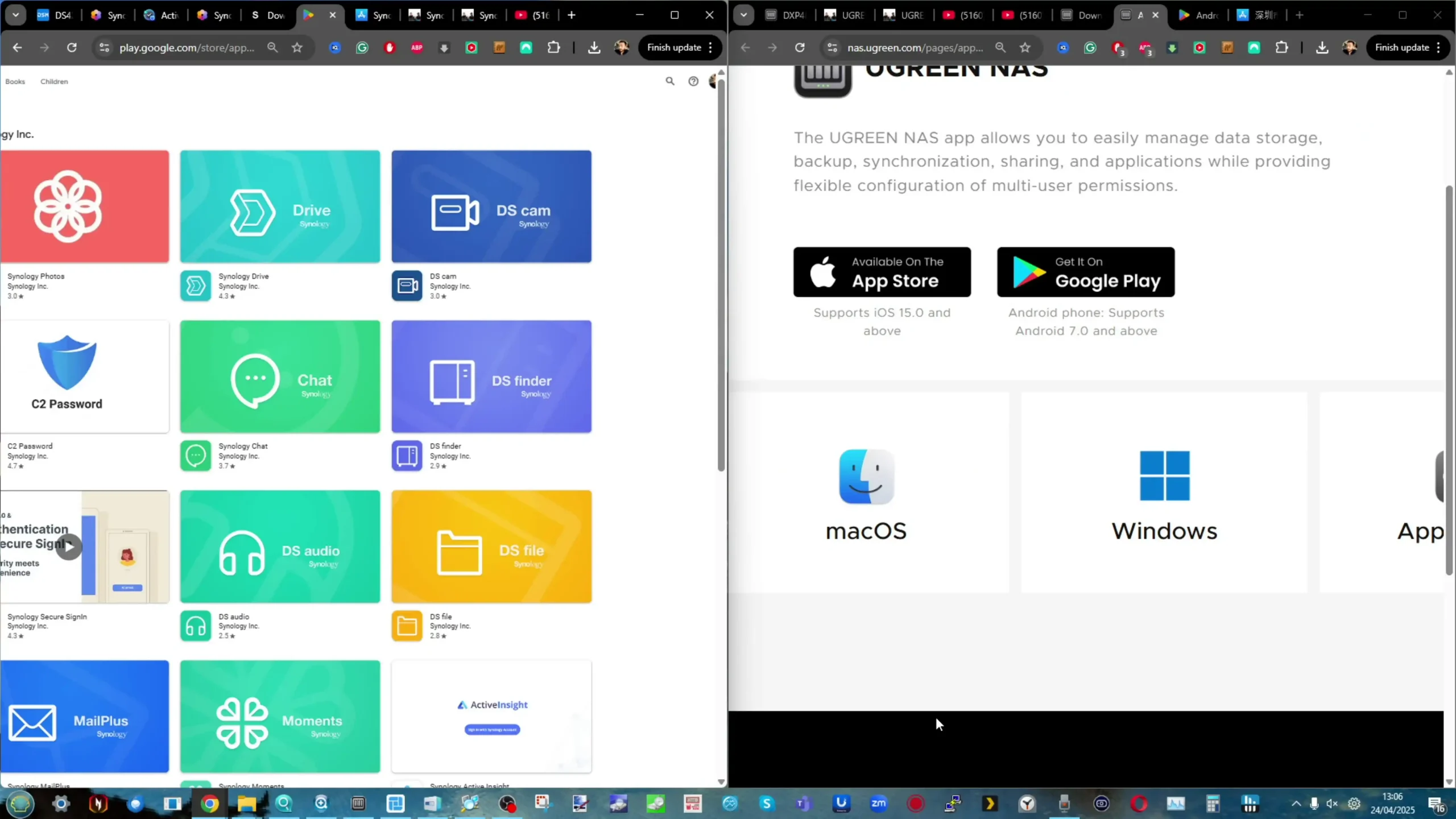Open a new tab in right browser
This screenshot has width=1456, height=819.
[x=1300, y=15]
